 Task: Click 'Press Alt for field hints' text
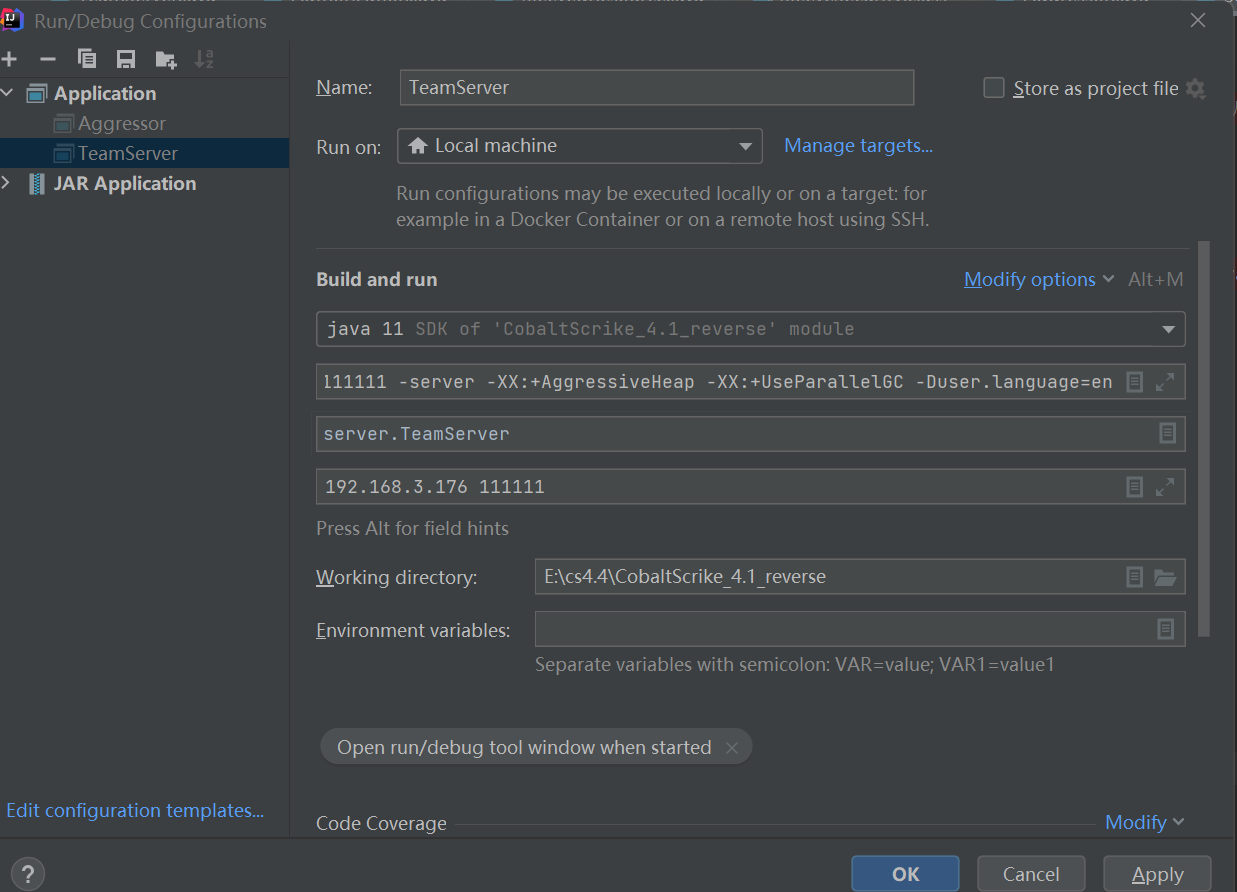point(412,528)
